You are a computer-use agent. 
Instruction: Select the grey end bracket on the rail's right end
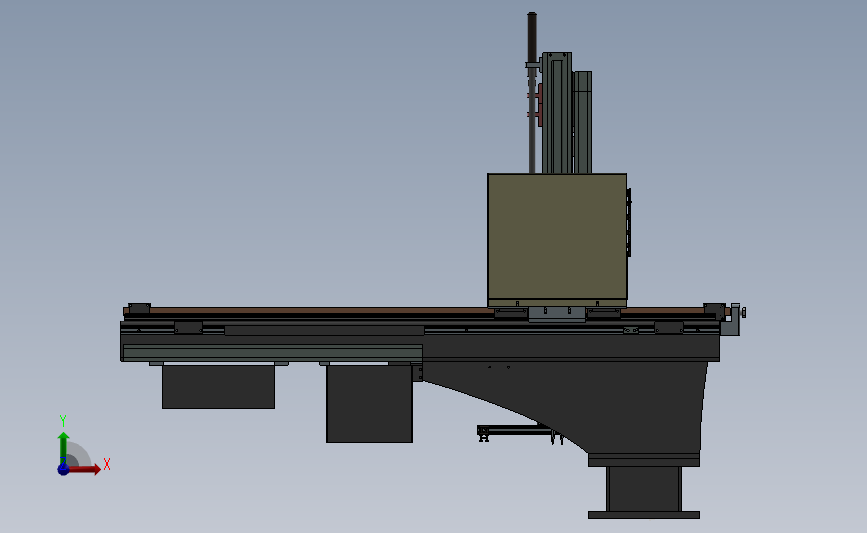(x=734, y=319)
